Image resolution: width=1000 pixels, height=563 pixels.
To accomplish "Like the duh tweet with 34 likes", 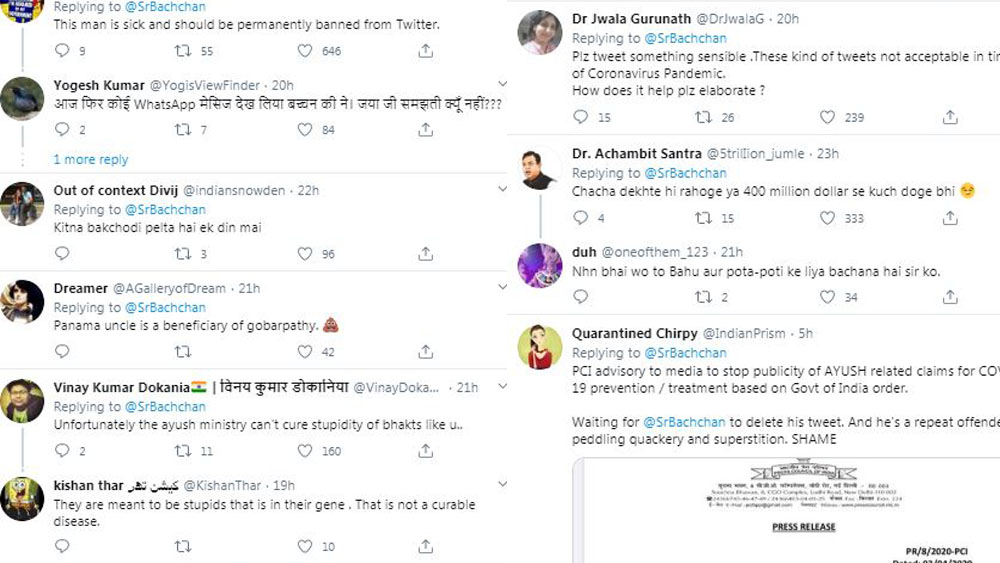I will tap(827, 297).
